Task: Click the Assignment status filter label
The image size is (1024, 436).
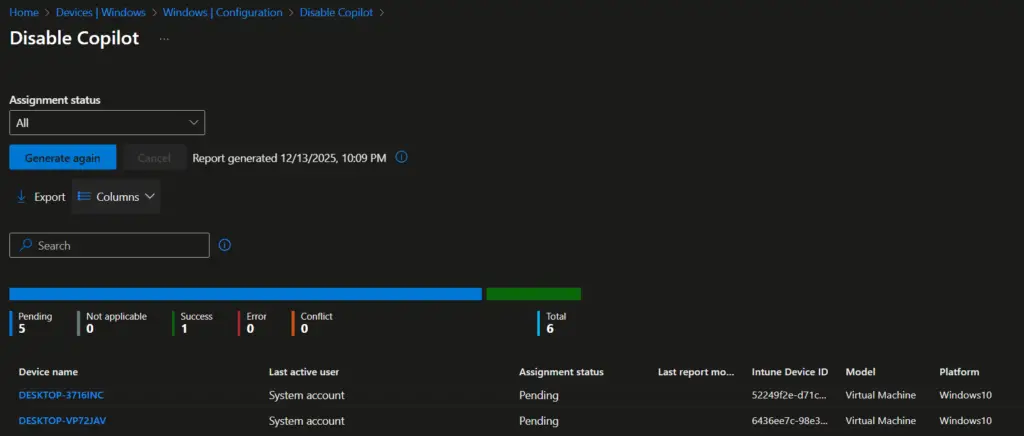Action: [55, 101]
